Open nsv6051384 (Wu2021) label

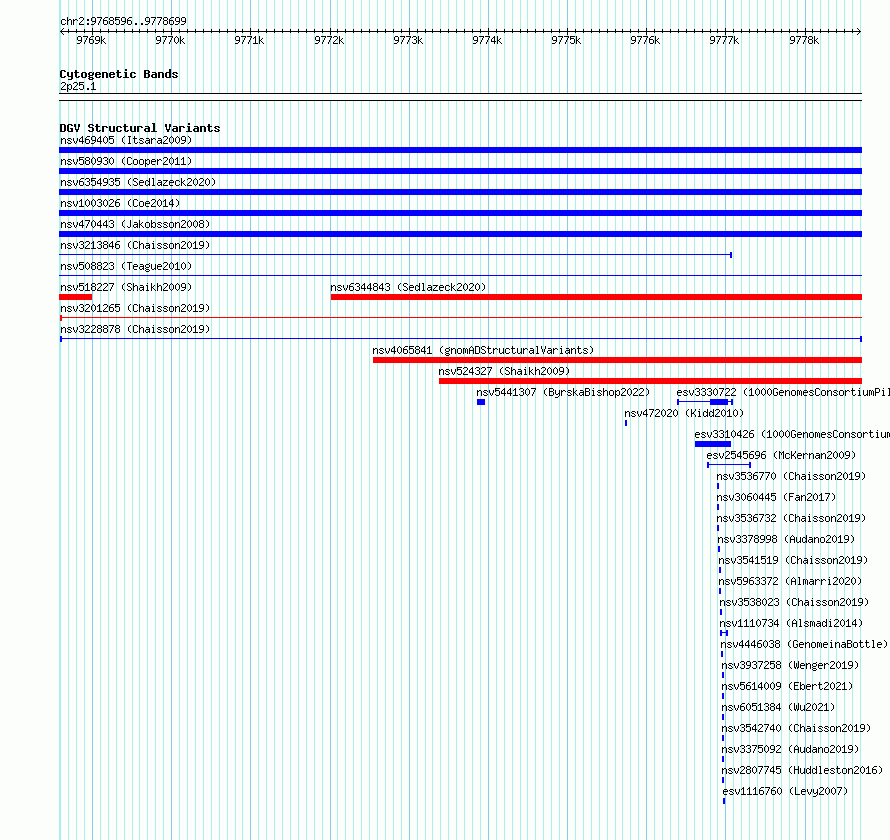pyautogui.click(x=778, y=707)
